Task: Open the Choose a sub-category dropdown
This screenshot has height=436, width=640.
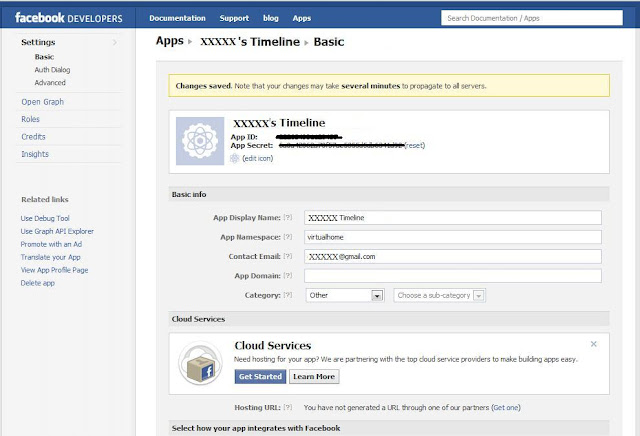Action: pos(439,295)
